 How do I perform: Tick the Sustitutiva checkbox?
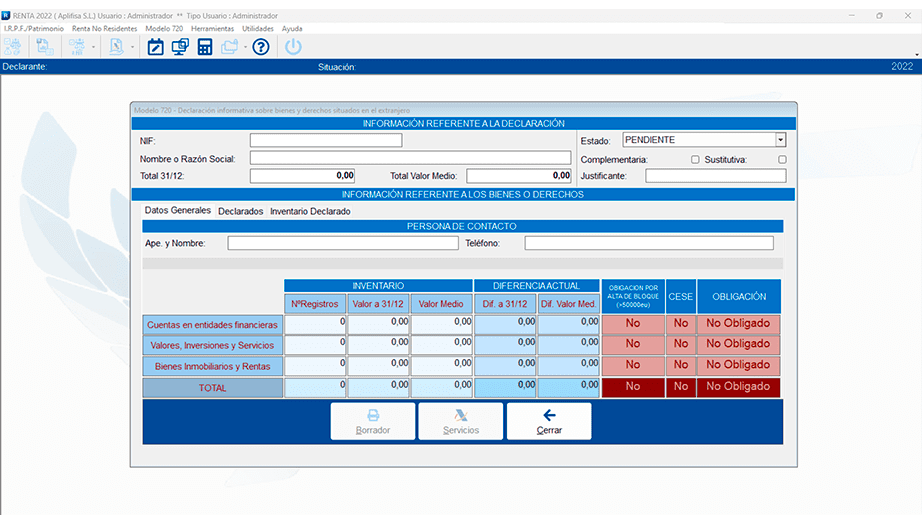[782, 159]
